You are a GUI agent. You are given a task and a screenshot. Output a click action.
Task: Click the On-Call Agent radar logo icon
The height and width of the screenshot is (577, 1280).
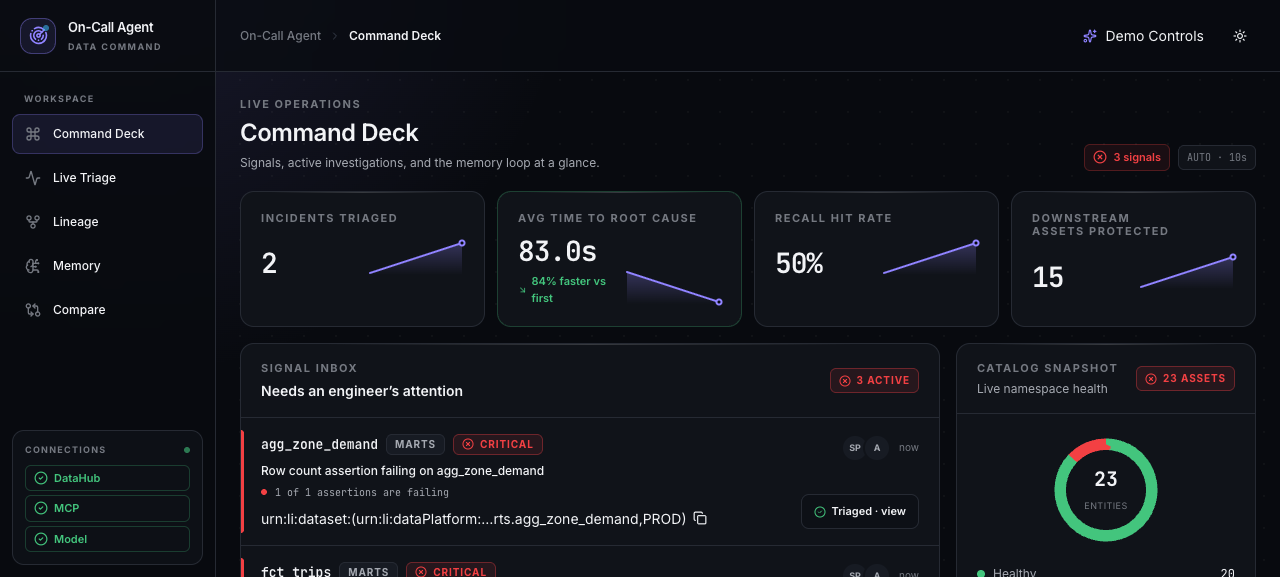pyautogui.click(x=38, y=36)
